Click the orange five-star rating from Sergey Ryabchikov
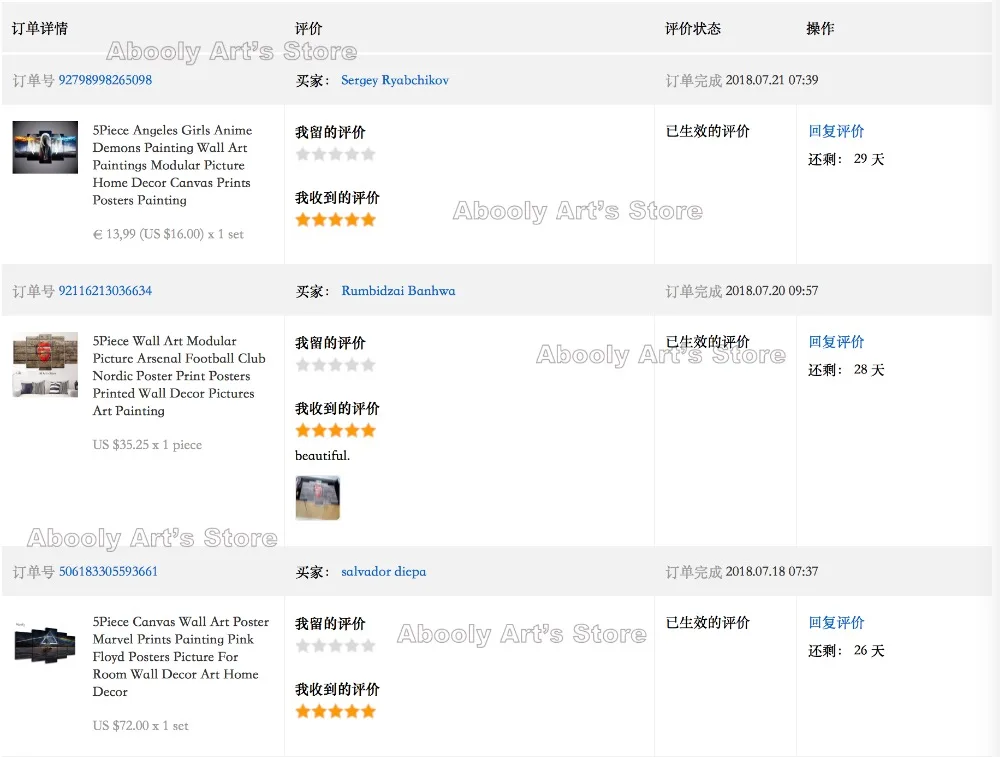 pyautogui.click(x=335, y=220)
